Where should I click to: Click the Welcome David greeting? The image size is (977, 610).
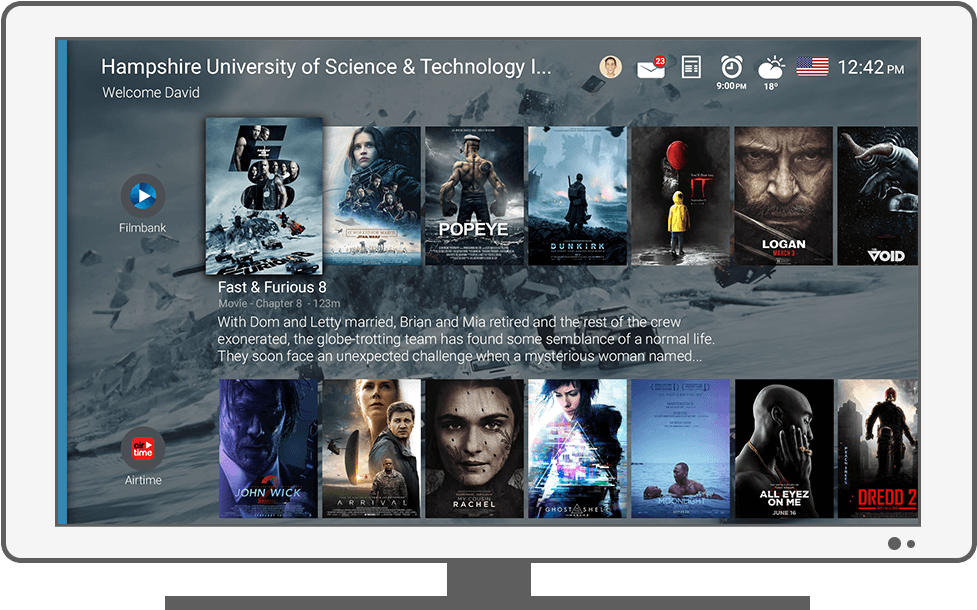[151, 93]
